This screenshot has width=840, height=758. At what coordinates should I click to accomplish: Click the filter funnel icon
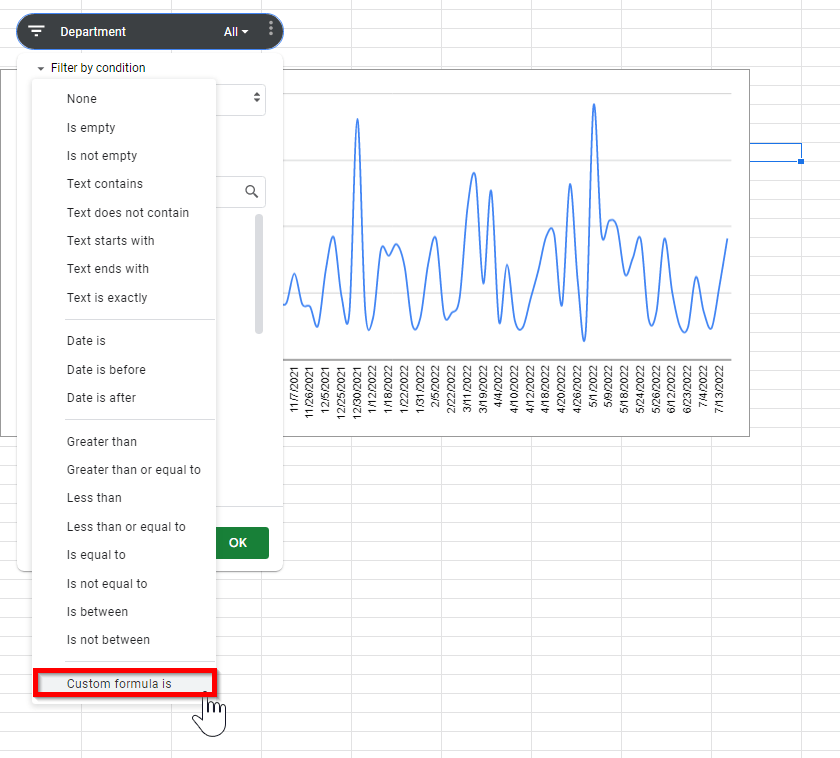pyautogui.click(x=36, y=31)
